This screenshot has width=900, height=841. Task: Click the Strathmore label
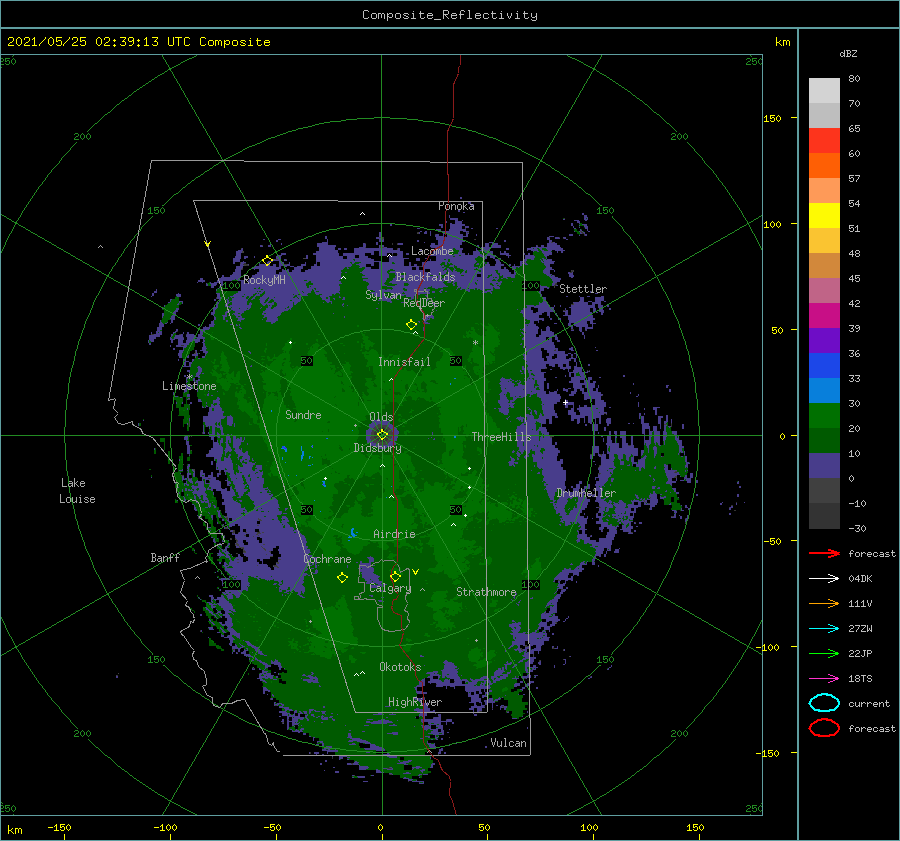[486, 592]
